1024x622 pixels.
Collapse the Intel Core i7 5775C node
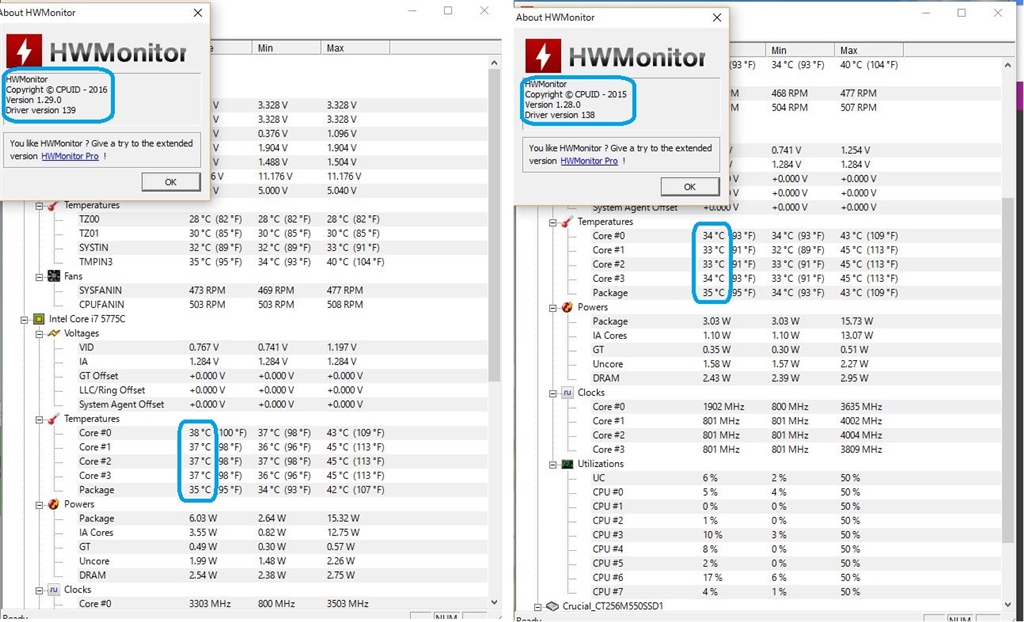tap(24, 319)
